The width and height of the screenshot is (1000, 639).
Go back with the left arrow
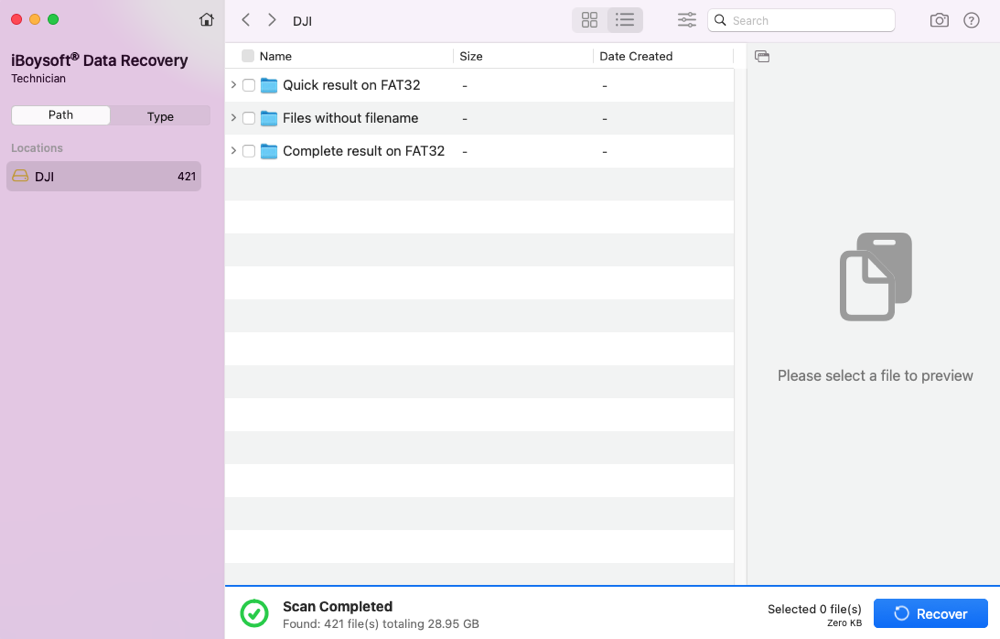pos(246,20)
